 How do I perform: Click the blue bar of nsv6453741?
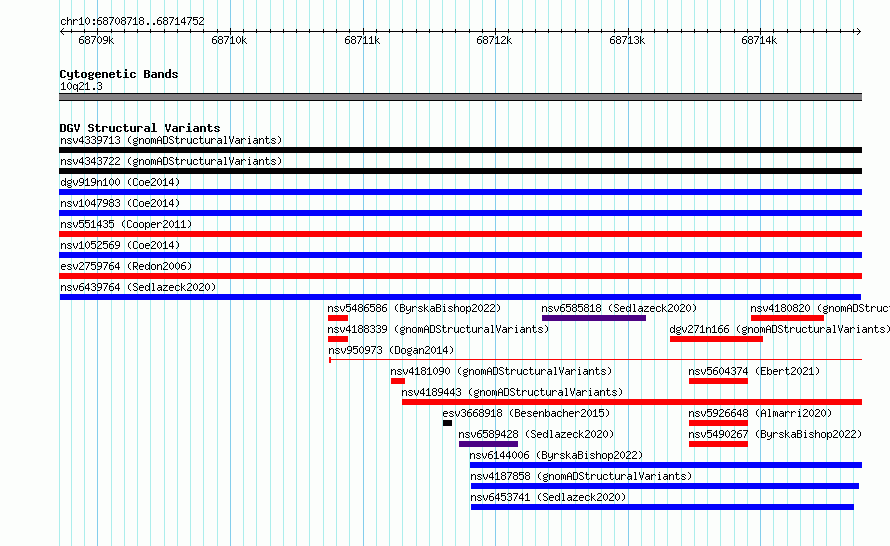(662, 507)
